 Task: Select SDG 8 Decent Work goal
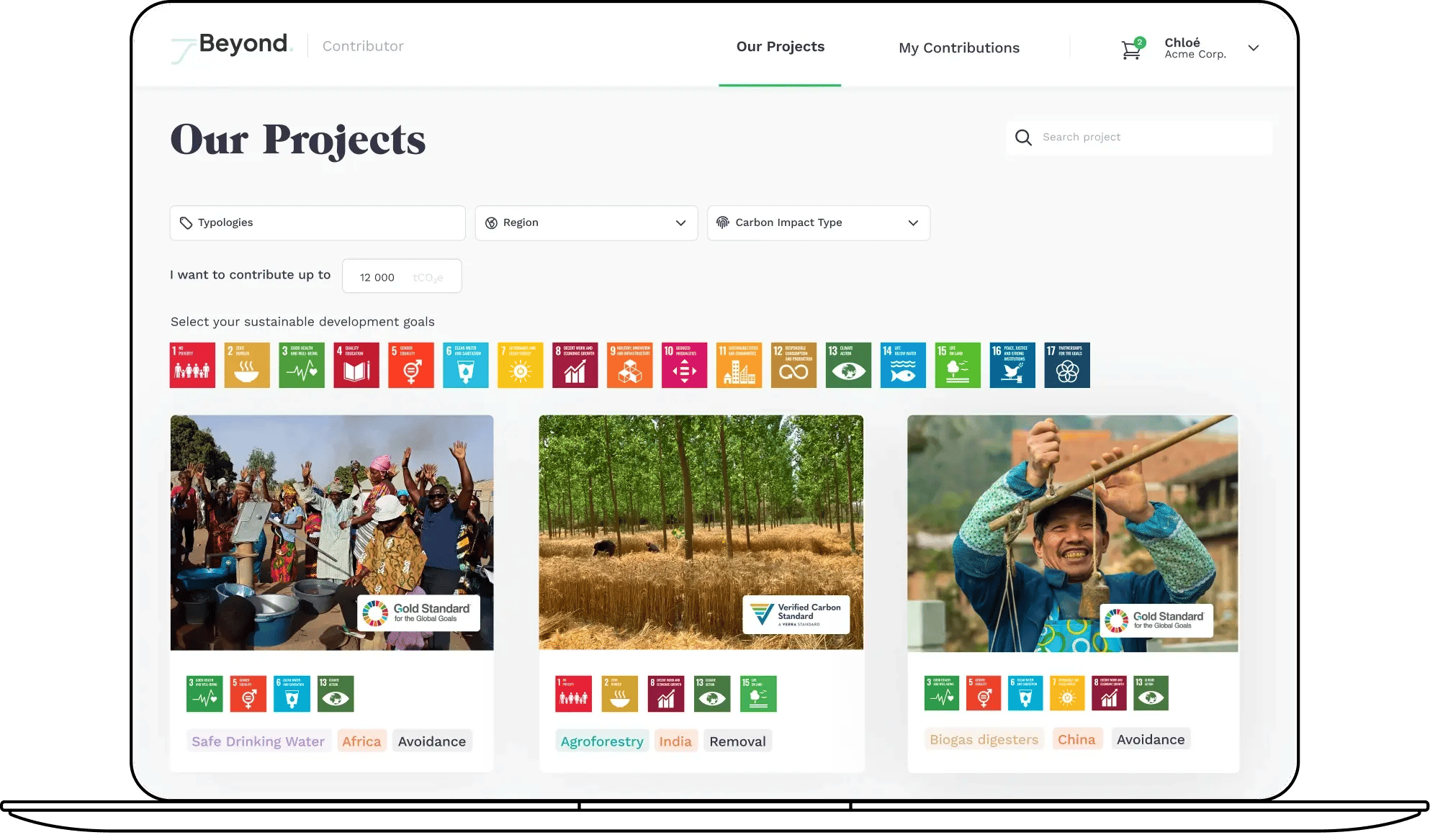[575, 366]
